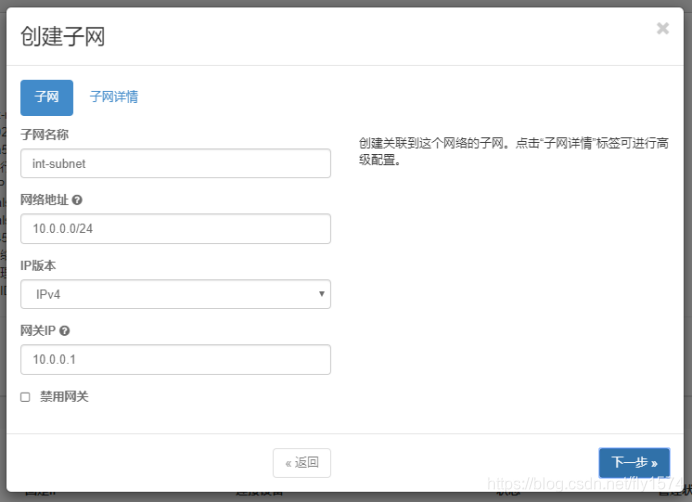Select the description text starting 创建关联到这个网络的子网

[x=514, y=151]
